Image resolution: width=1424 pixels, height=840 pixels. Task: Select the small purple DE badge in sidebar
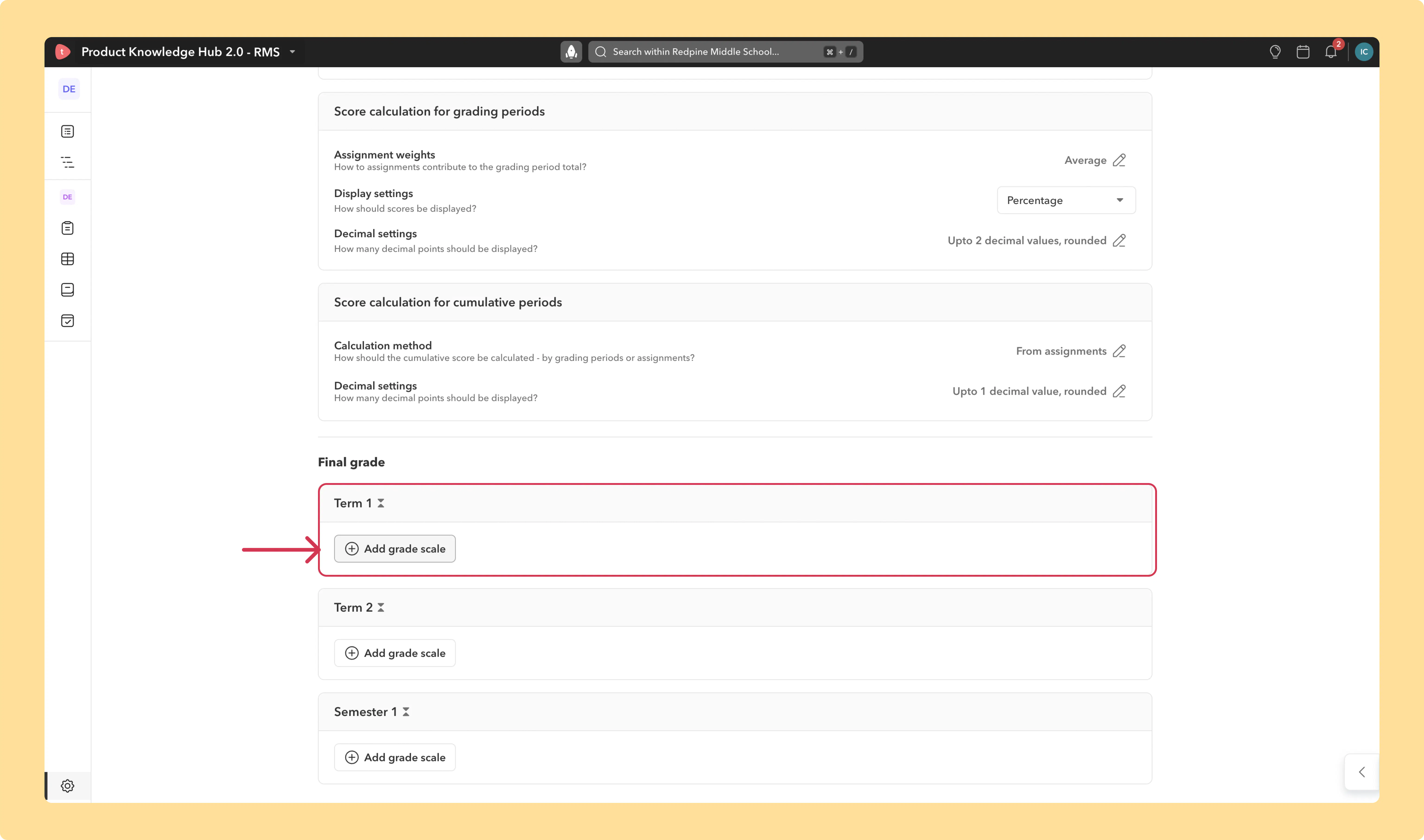point(67,197)
